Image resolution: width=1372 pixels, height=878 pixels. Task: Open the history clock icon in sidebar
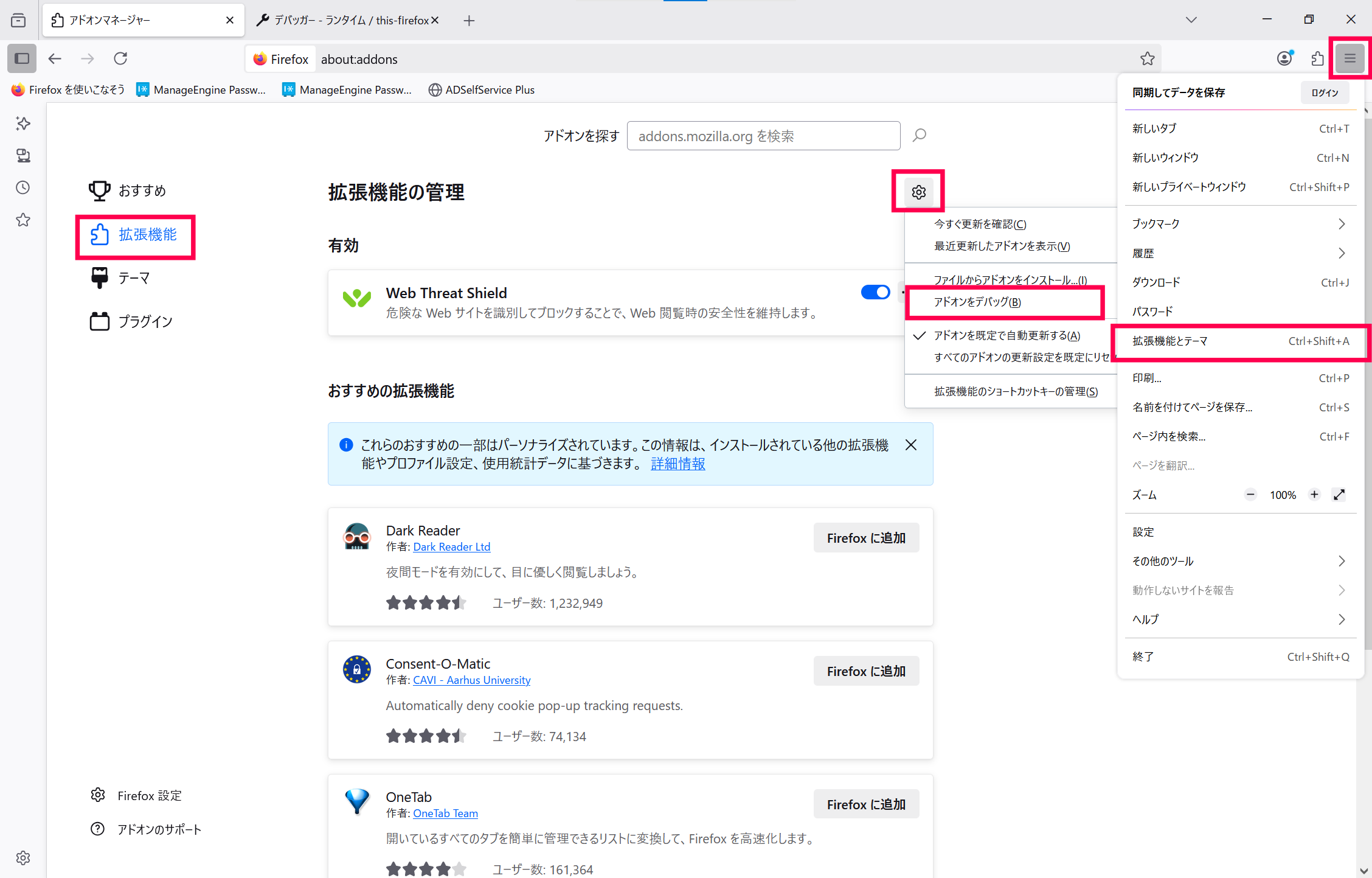23,188
